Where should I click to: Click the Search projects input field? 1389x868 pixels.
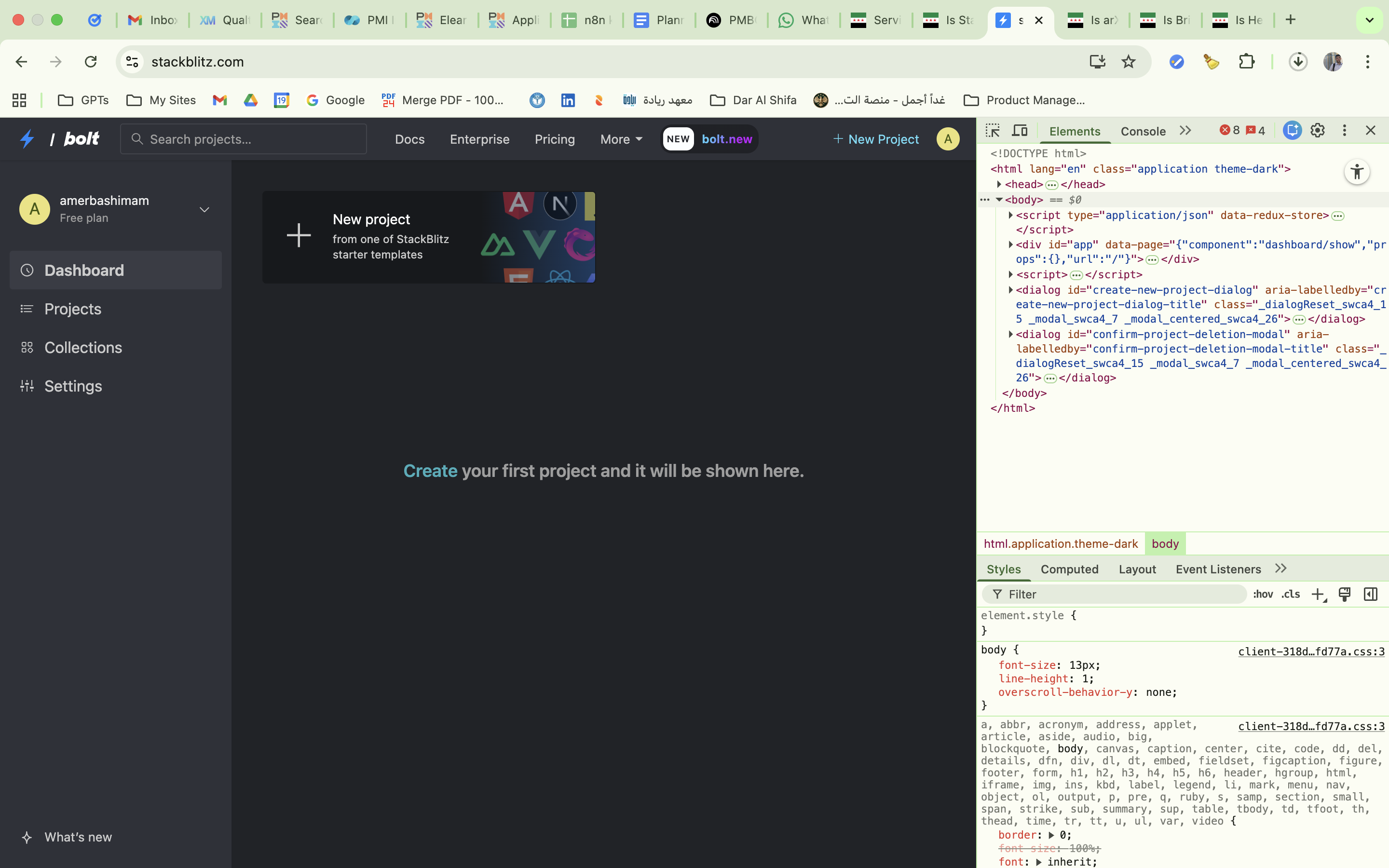tap(244, 139)
